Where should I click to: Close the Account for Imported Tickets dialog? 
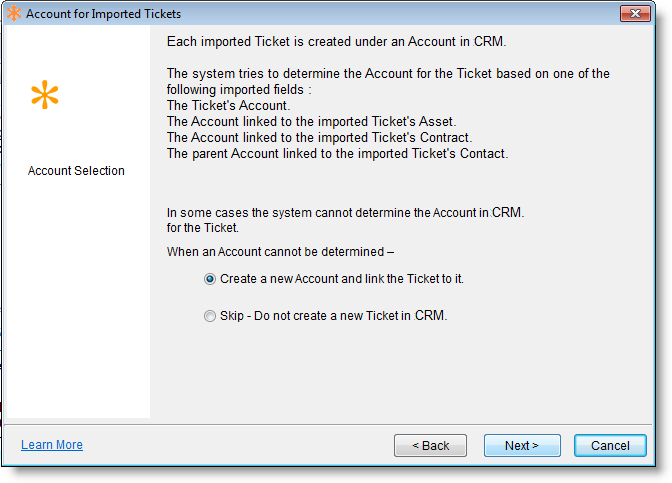[635, 14]
